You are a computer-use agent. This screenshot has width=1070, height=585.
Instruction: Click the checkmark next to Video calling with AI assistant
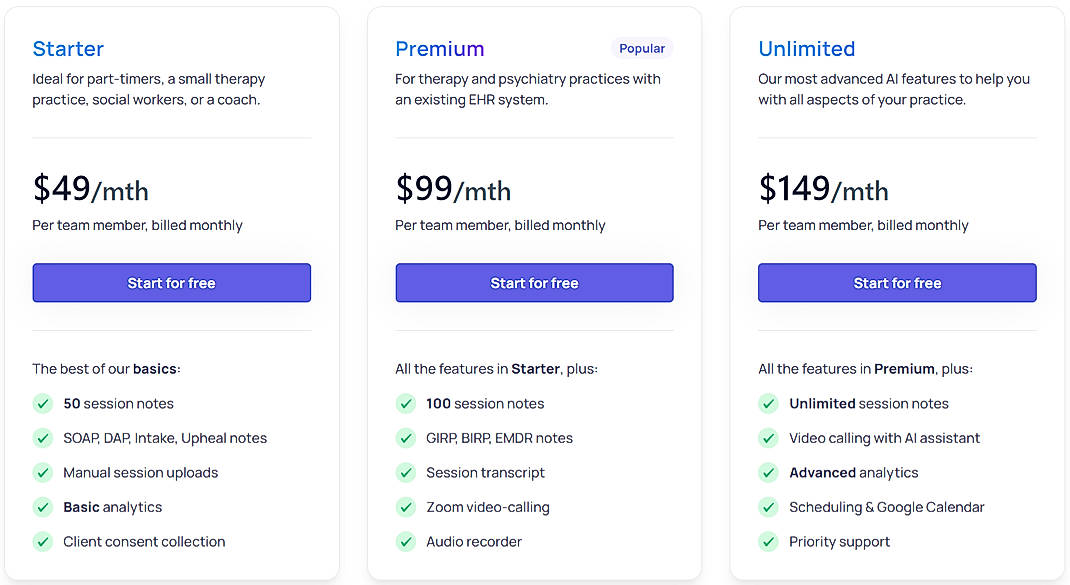pyautogui.click(x=768, y=438)
